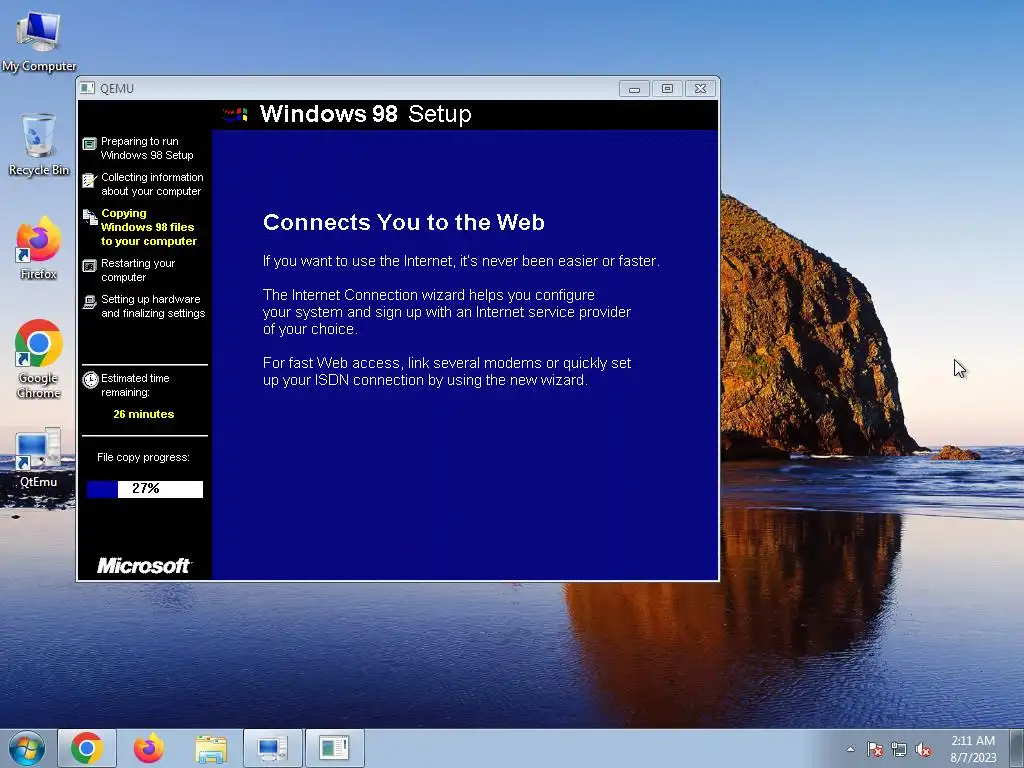The width and height of the screenshot is (1024, 768).
Task: Open the My Computer desktop icon
Action: pos(39,40)
